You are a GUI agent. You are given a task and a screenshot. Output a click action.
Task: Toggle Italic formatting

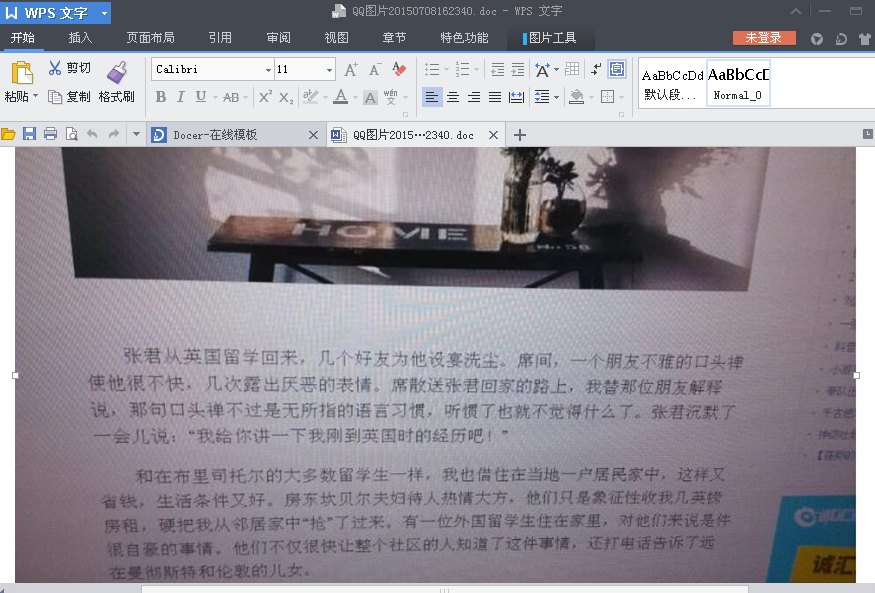tap(181, 97)
